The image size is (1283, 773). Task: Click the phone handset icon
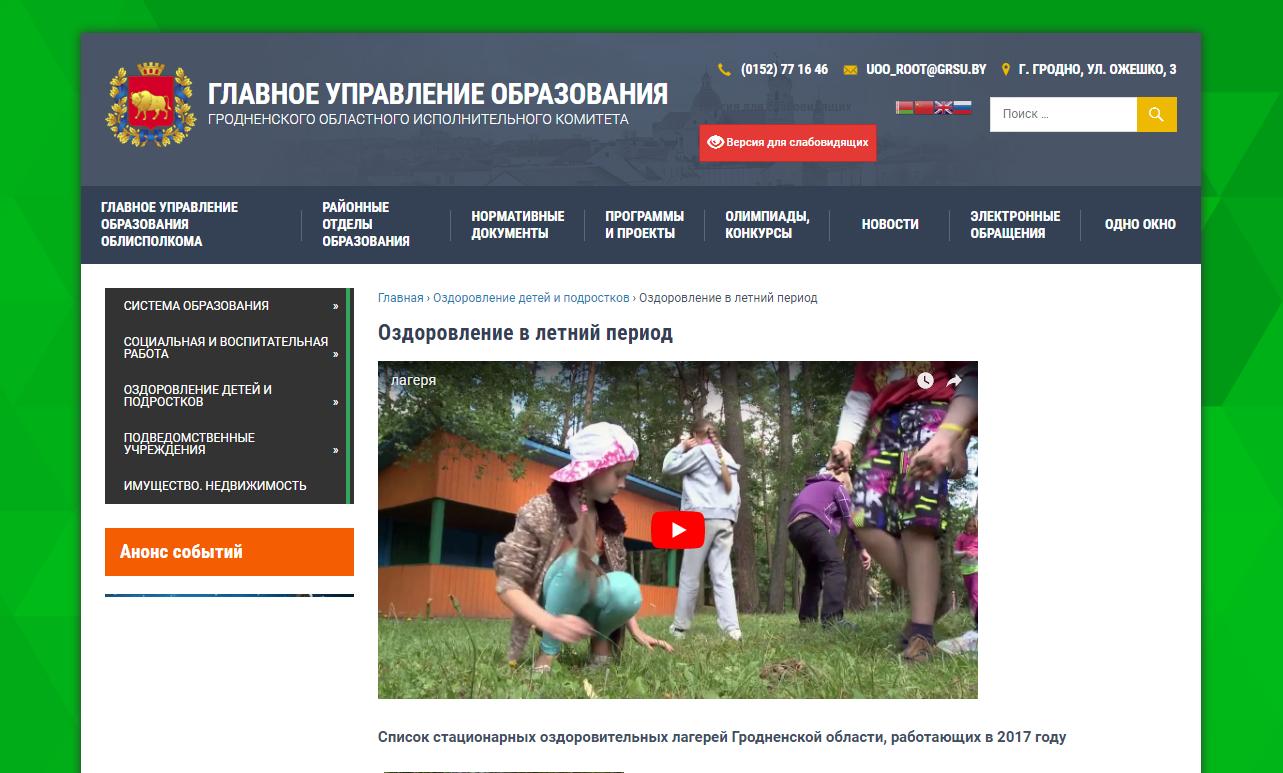pos(725,70)
